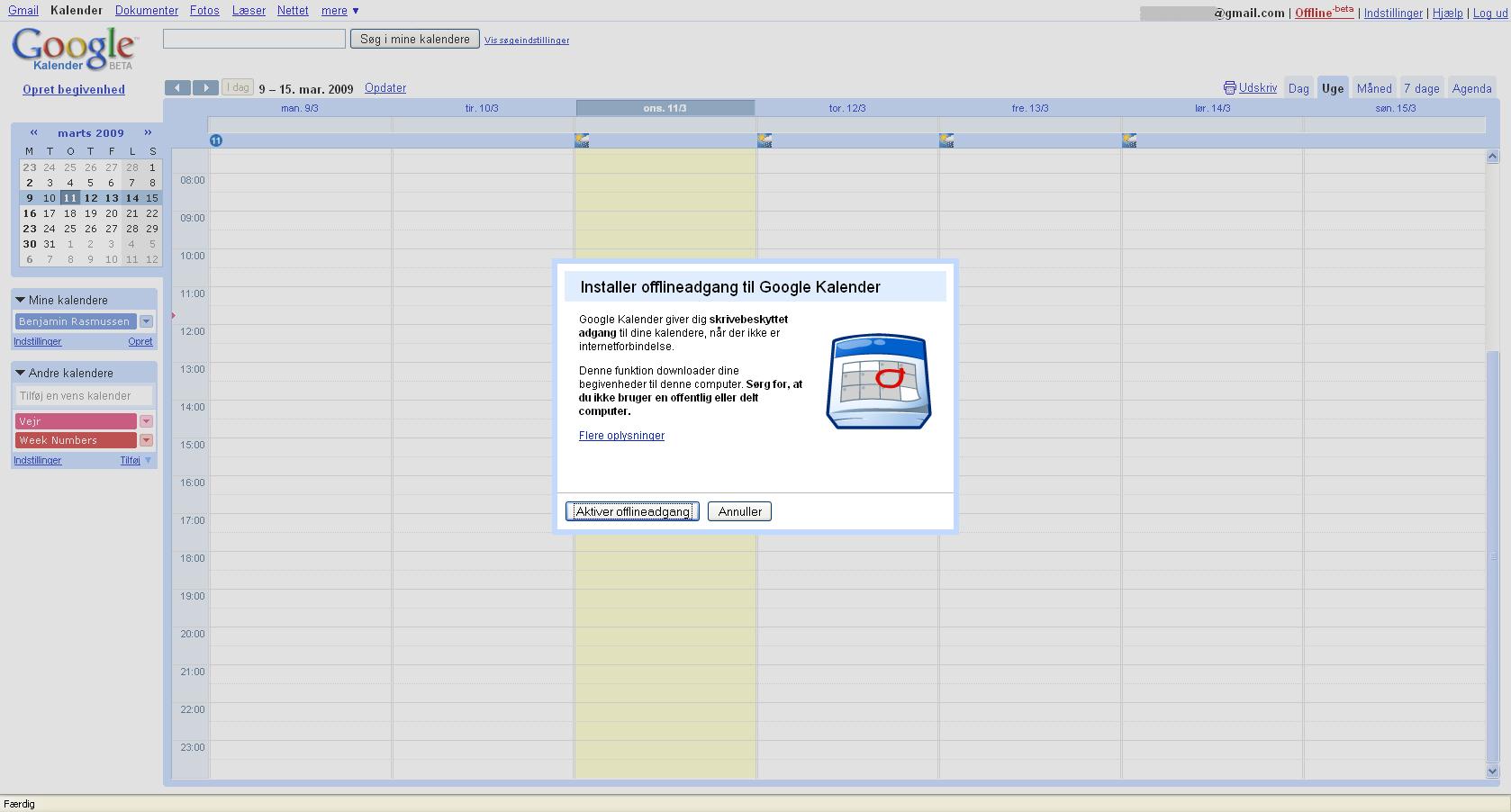Go to next week with right arrow
The width and height of the screenshot is (1511, 812).
click(x=205, y=87)
